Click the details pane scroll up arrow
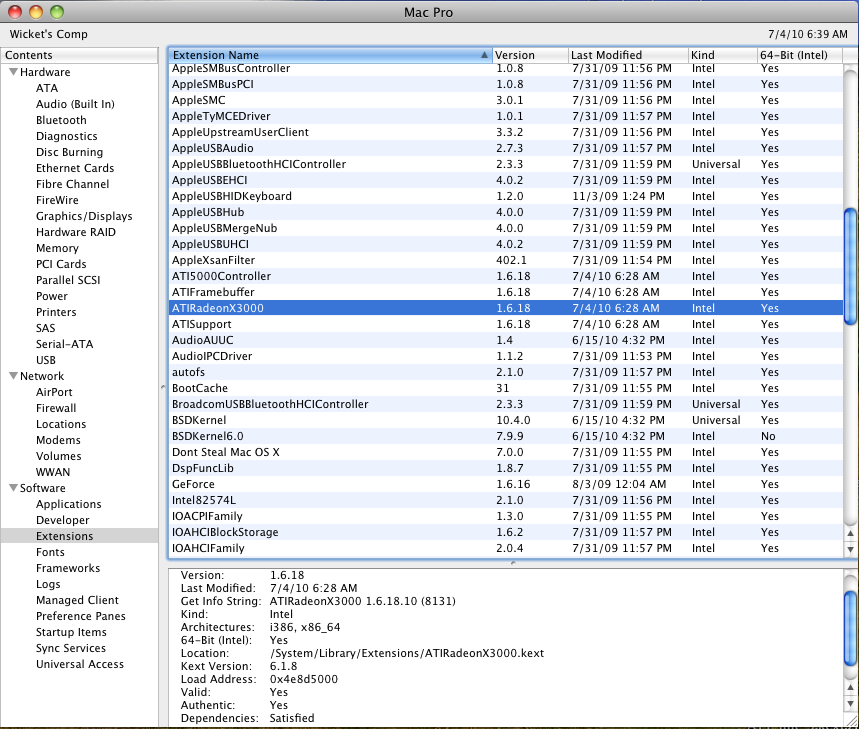Viewport: 859px width, 729px height. pyautogui.click(x=850, y=687)
